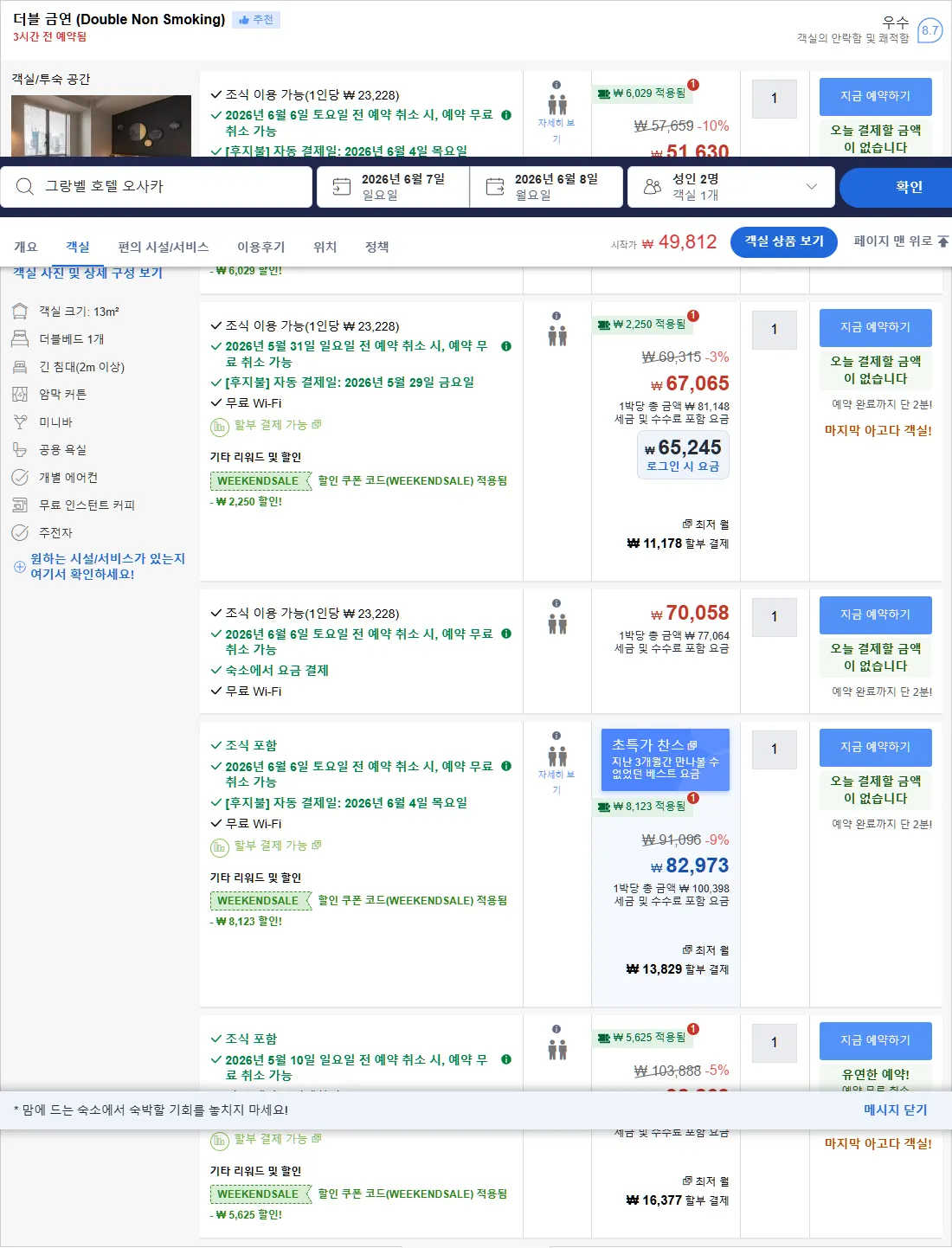Open the 위치 tab

(x=325, y=247)
